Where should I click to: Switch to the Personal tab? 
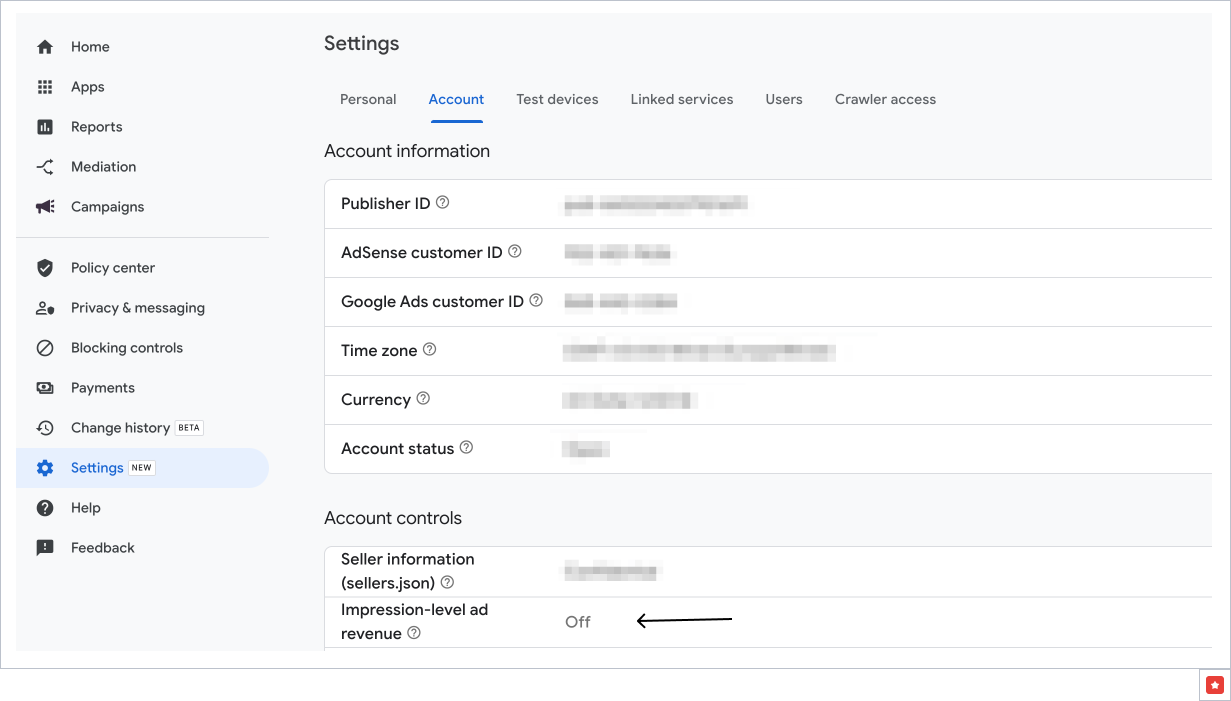coord(368,99)
